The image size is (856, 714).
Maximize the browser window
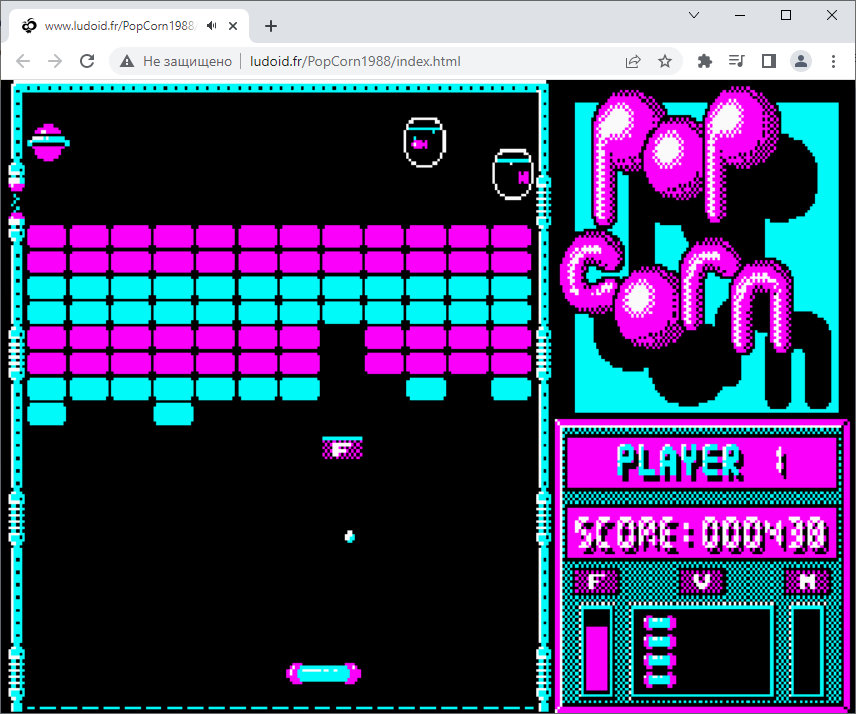pos(786,15)
